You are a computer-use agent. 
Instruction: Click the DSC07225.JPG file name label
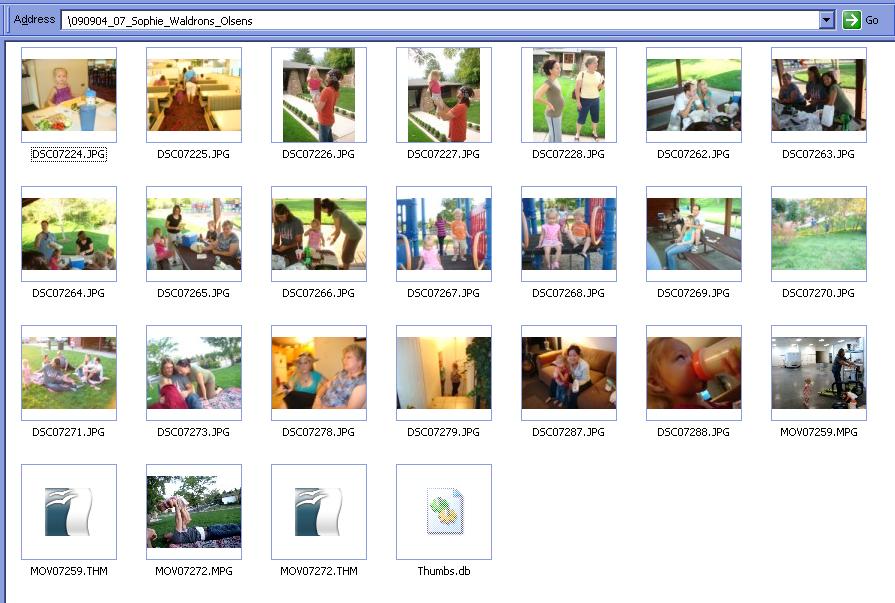click(193, 154)
